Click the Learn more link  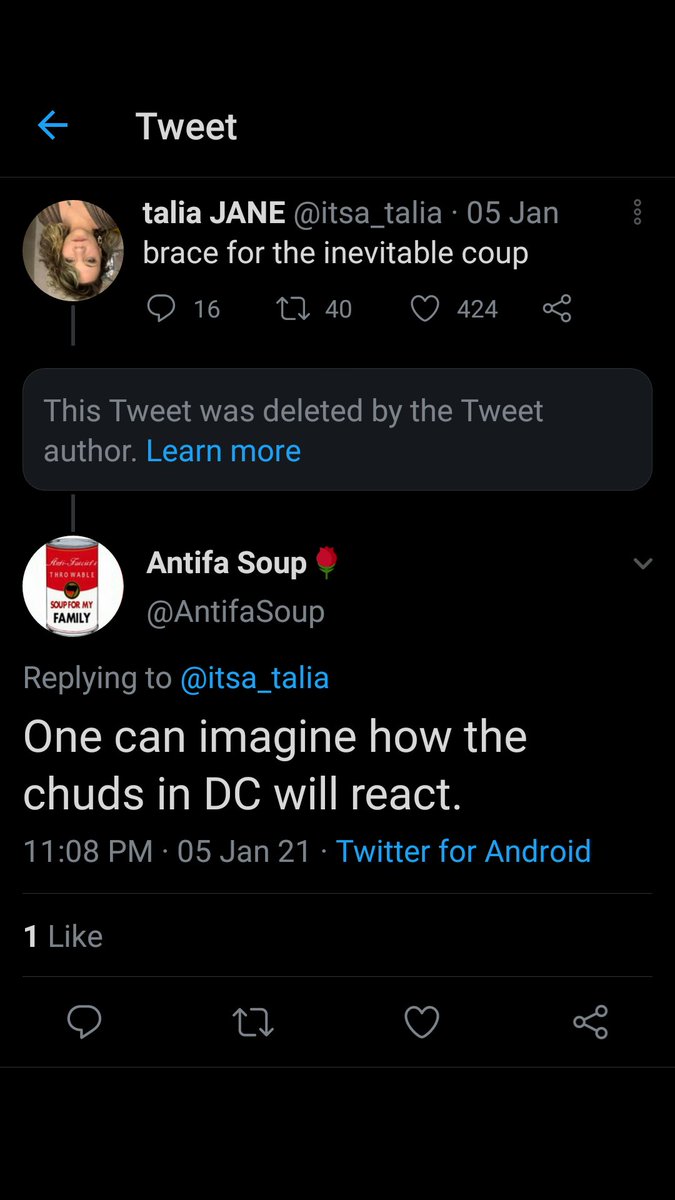click(x=223, y=451)
